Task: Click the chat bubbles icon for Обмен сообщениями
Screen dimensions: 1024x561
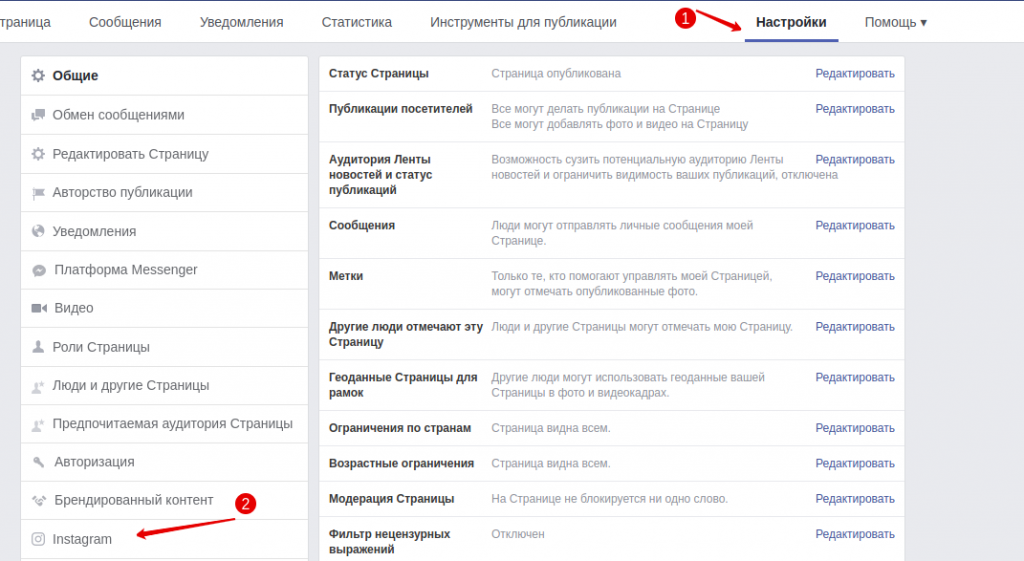Action: pos(38,115)
